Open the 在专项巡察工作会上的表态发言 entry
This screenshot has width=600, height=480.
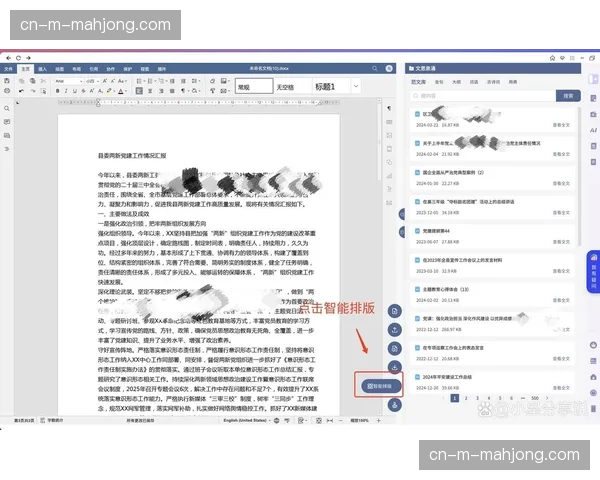tap(453, 348)
